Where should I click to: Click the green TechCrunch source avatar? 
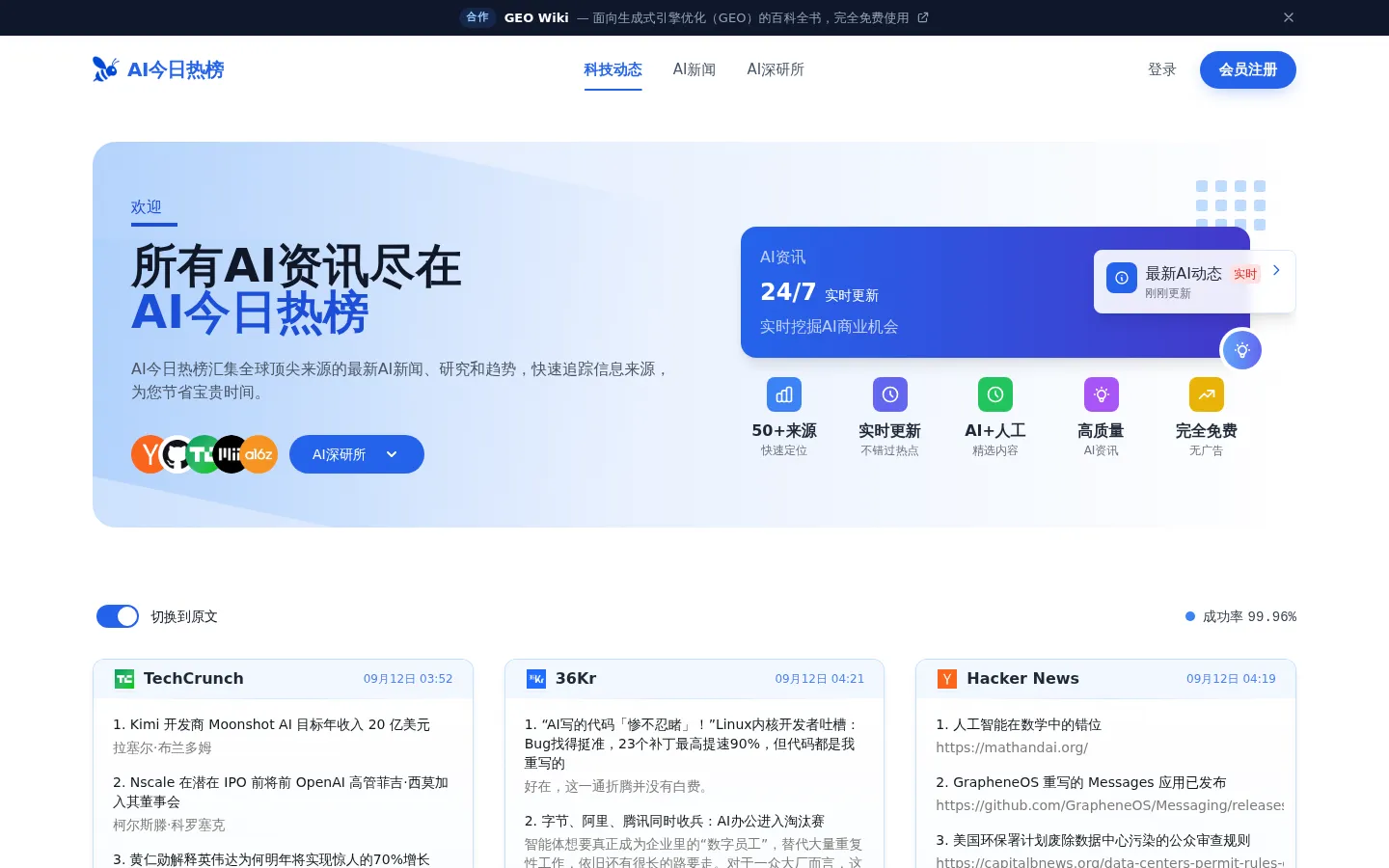204,454
